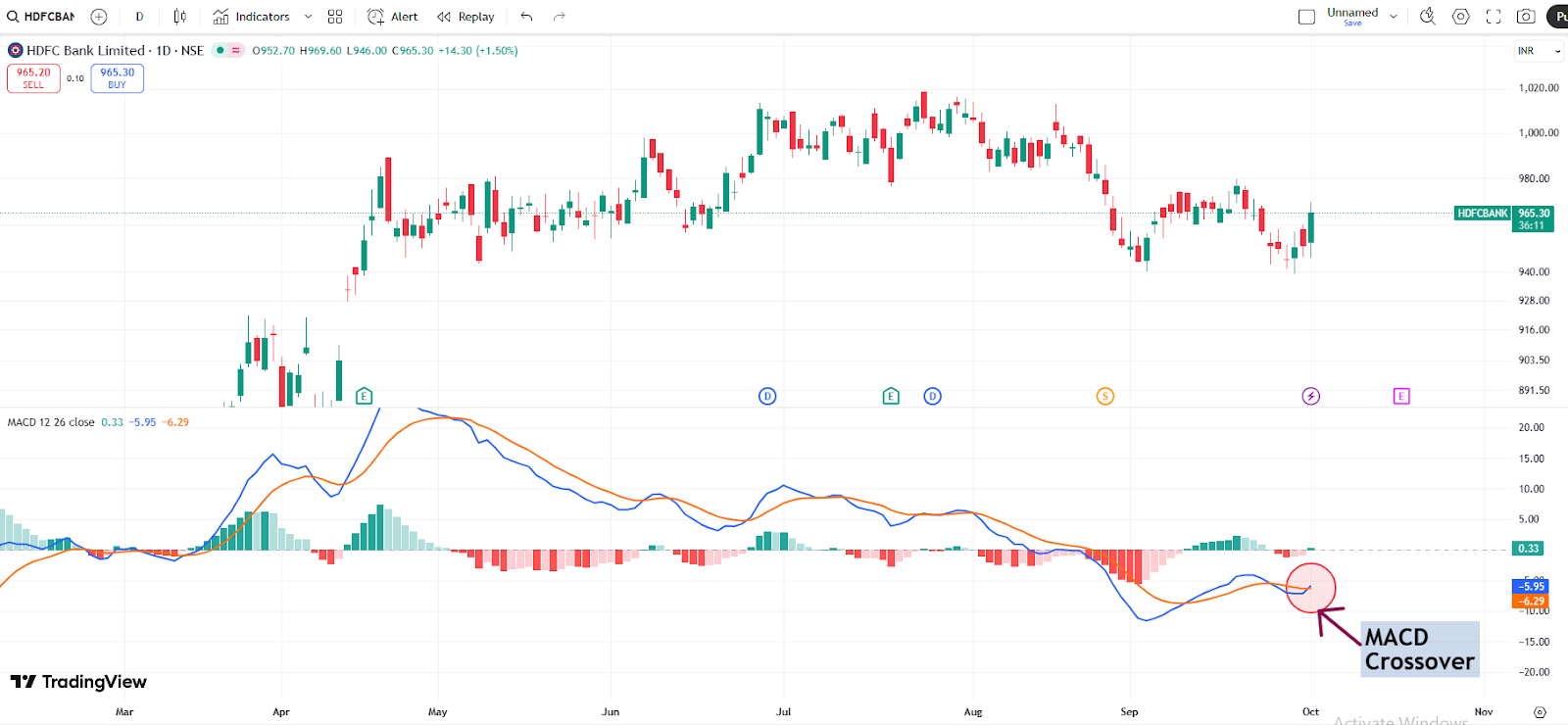Click the add symbol plus icon
Image resolution: width=1568 pixels, height=725 pixels.
point(99,17)
